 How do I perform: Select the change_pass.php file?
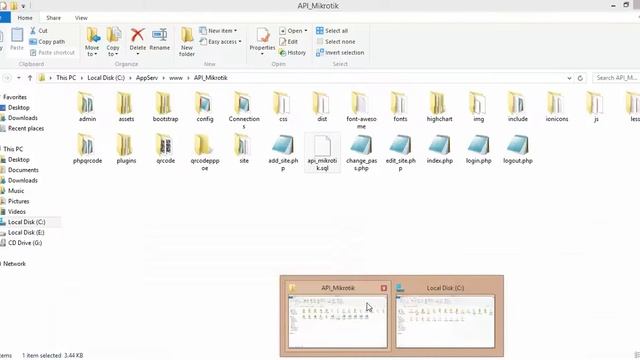361,152
